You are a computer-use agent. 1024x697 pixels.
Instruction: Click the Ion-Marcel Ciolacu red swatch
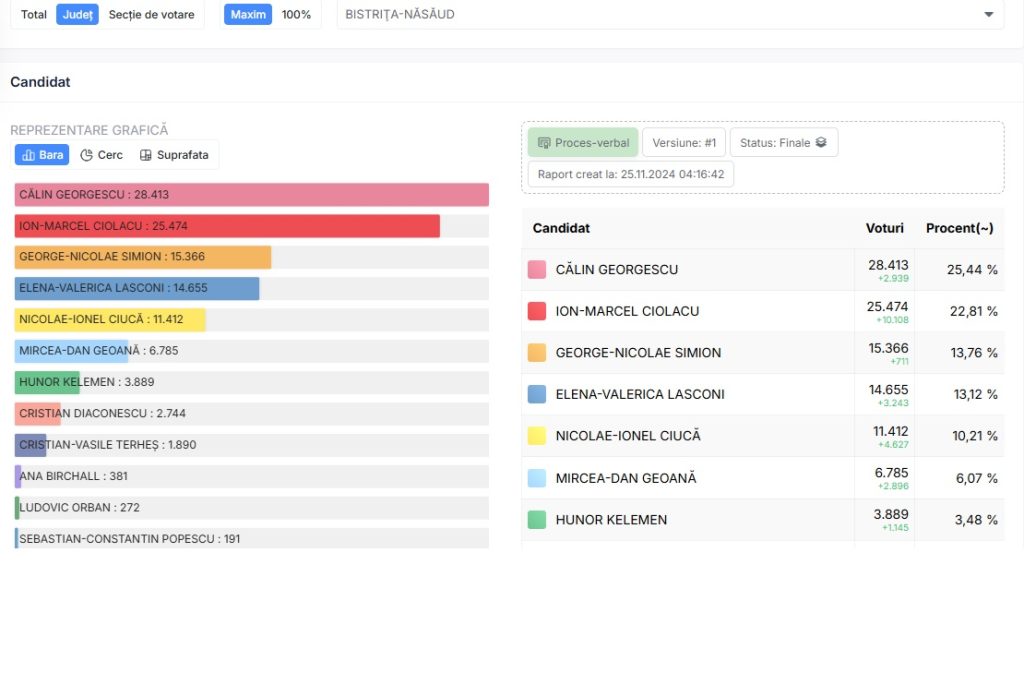tap(537, 311)
